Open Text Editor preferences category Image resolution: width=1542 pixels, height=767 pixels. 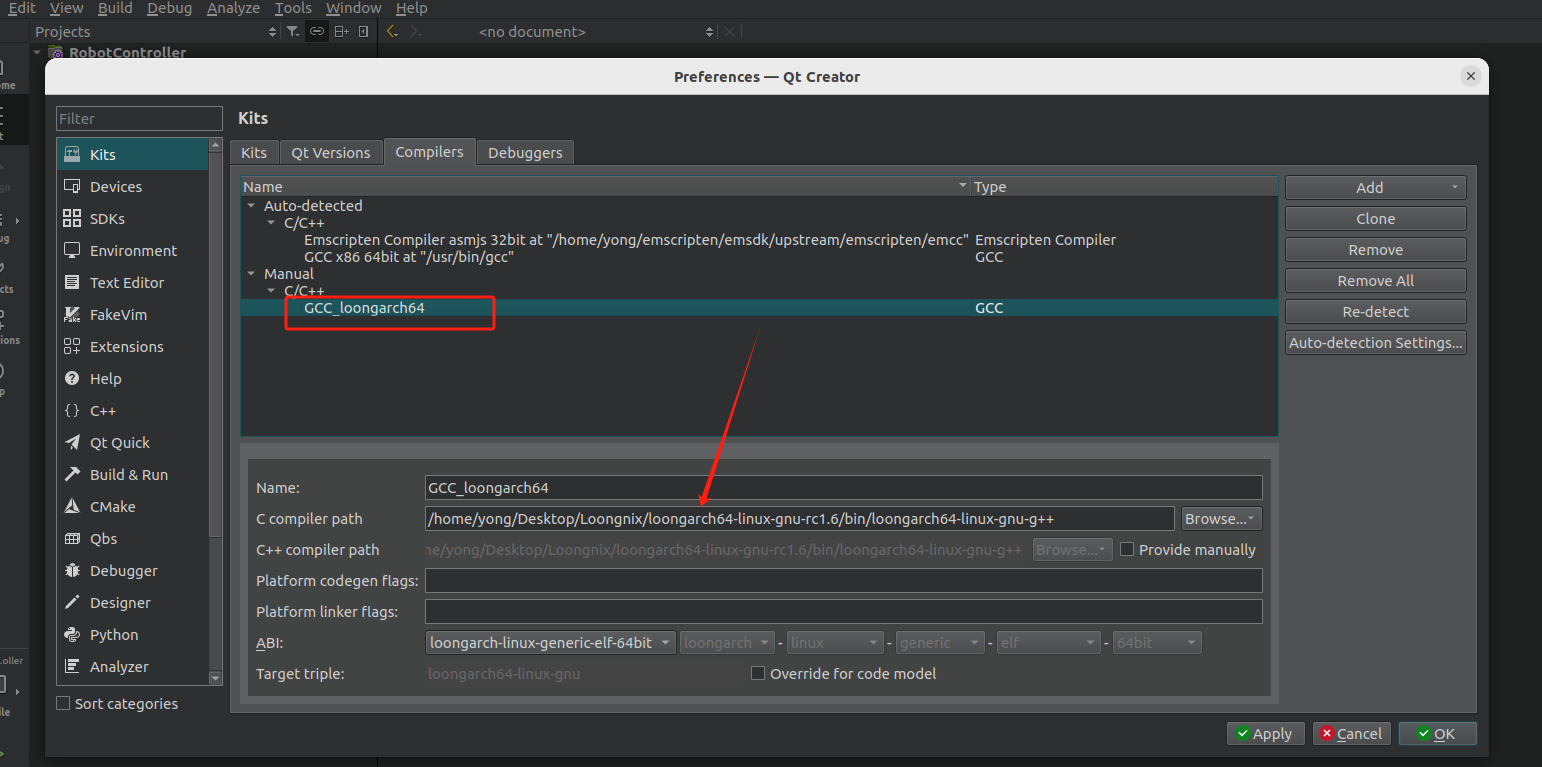(x=132, y=283)
